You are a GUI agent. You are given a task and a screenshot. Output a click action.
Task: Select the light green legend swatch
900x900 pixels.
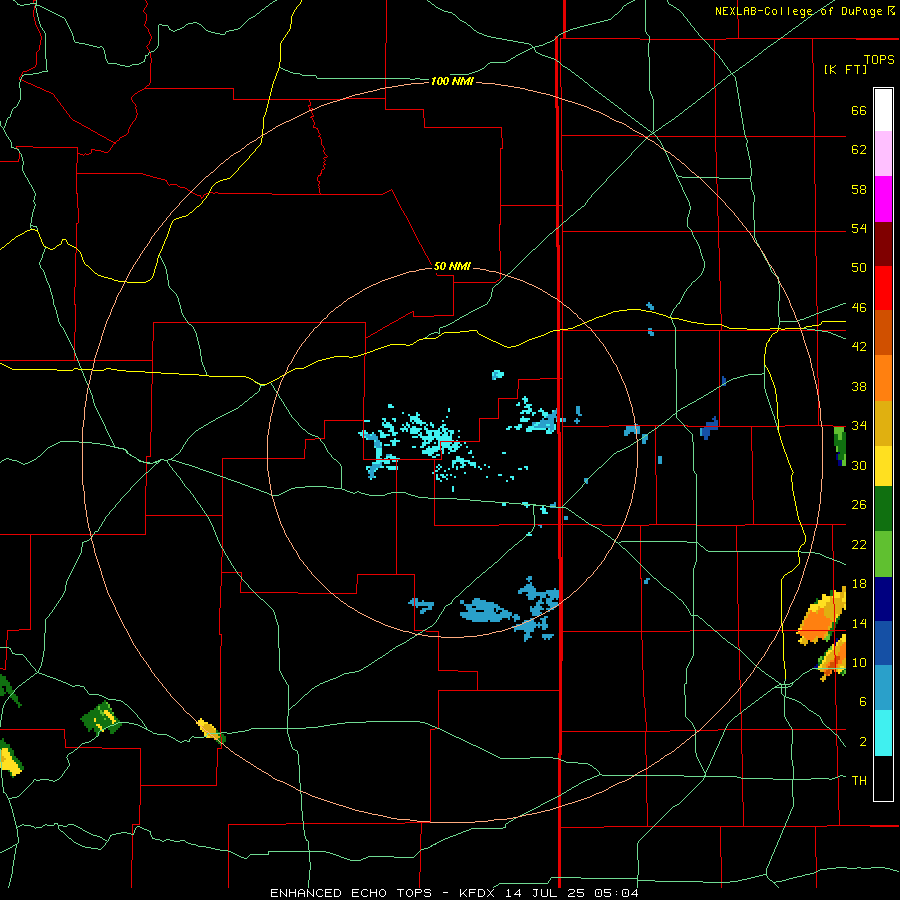click(x=883, y=554)
